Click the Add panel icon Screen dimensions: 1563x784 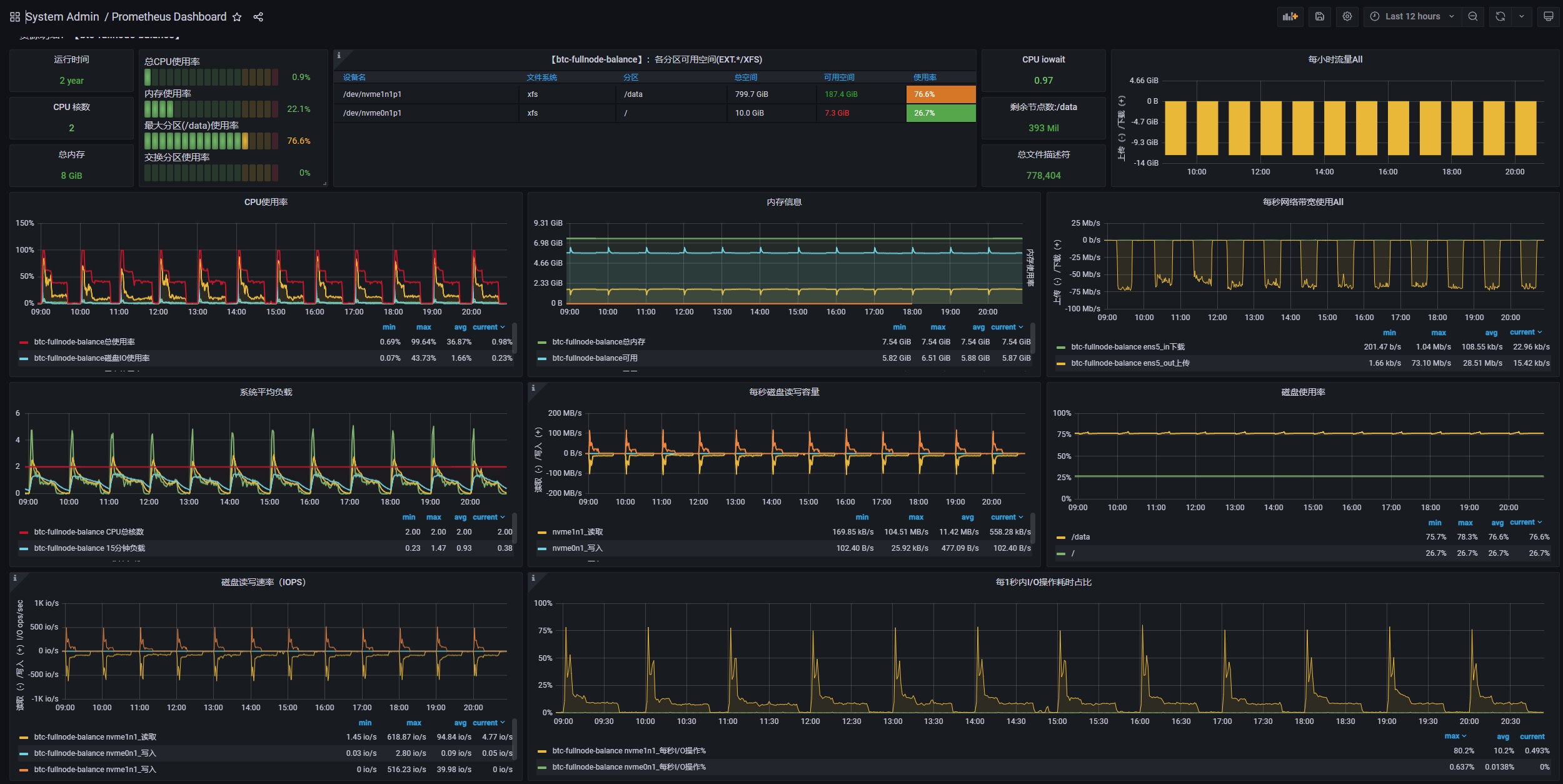(x=1290, y=17)
